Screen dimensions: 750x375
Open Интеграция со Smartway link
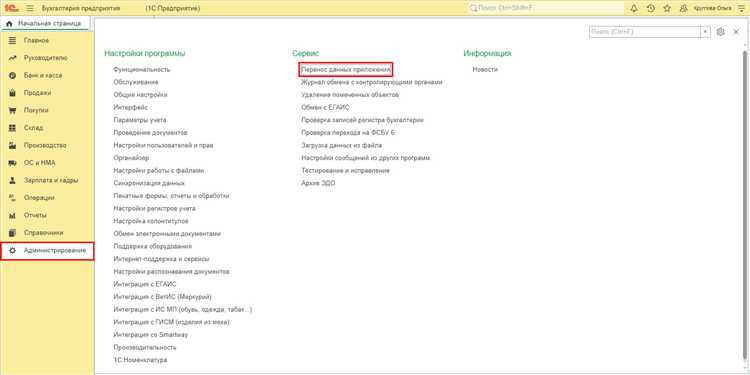151,335
